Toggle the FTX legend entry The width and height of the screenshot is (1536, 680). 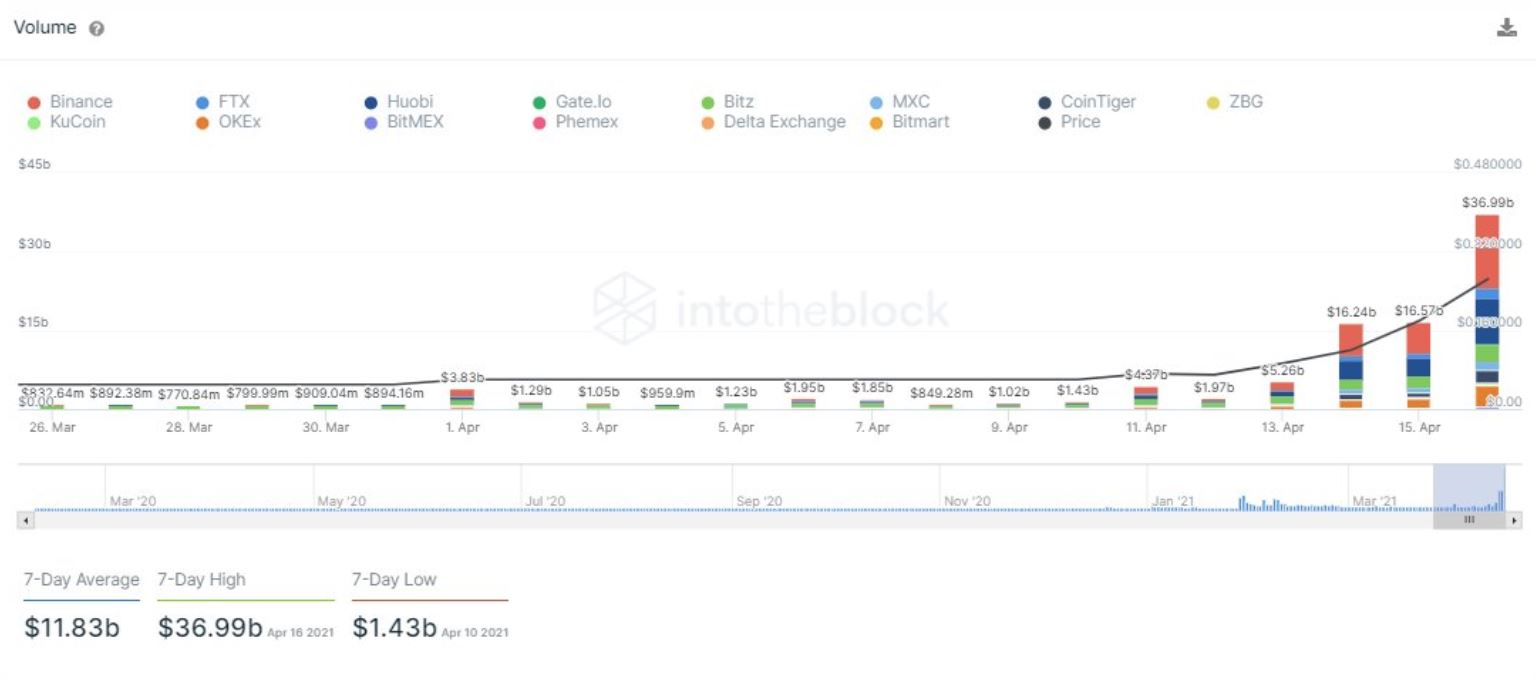(x=223, y=102)
